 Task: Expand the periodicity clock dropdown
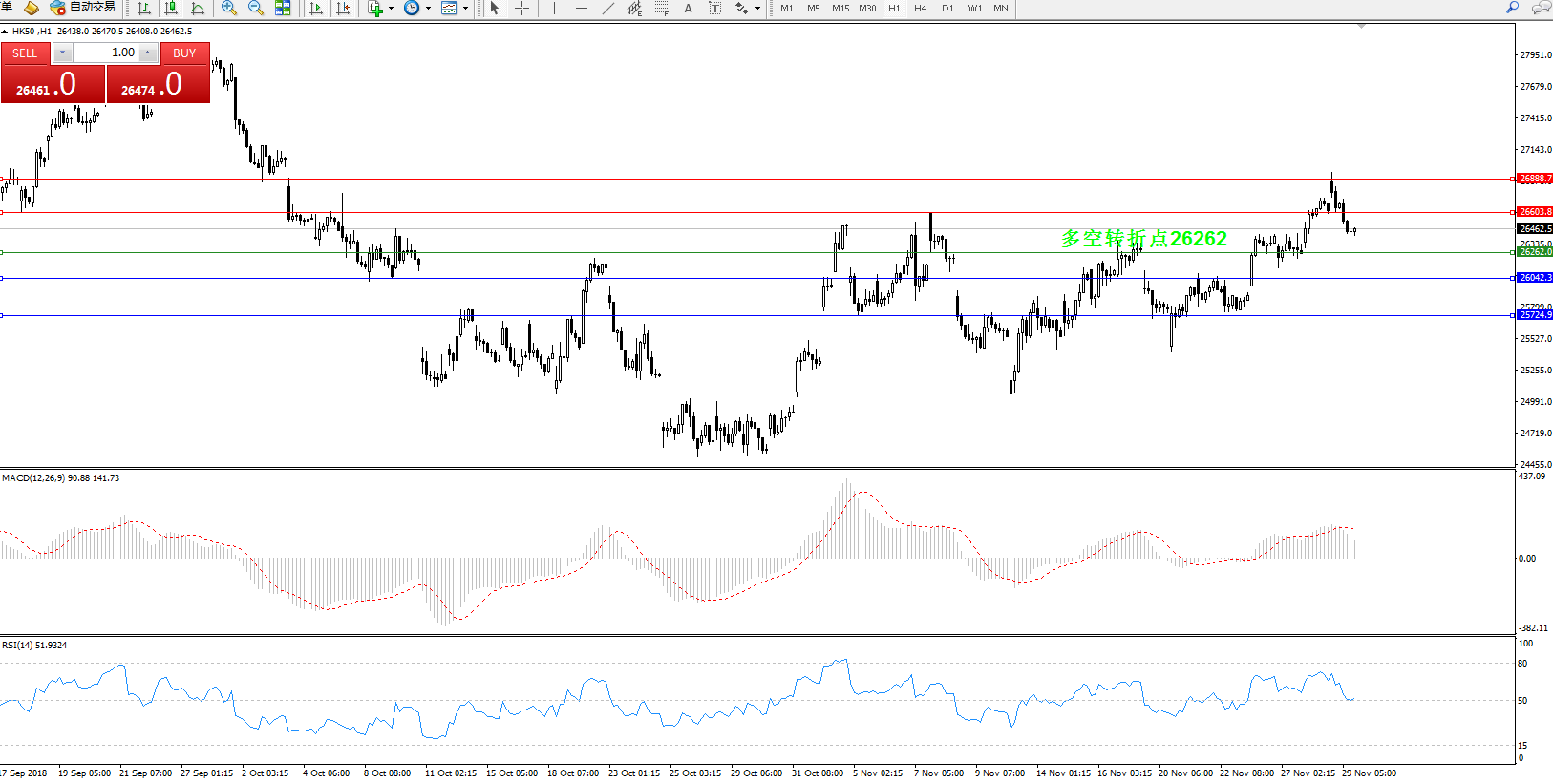coord(428,9)
